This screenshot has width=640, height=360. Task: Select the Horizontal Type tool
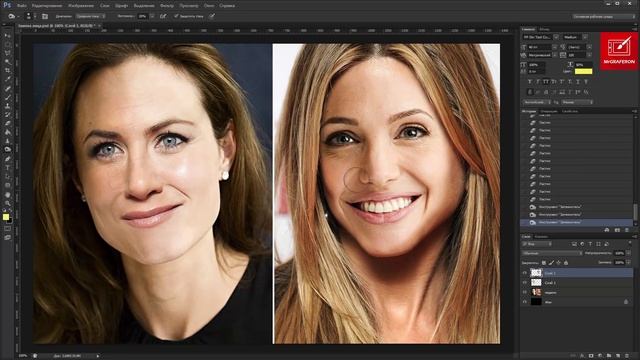[x=7, y=168]
